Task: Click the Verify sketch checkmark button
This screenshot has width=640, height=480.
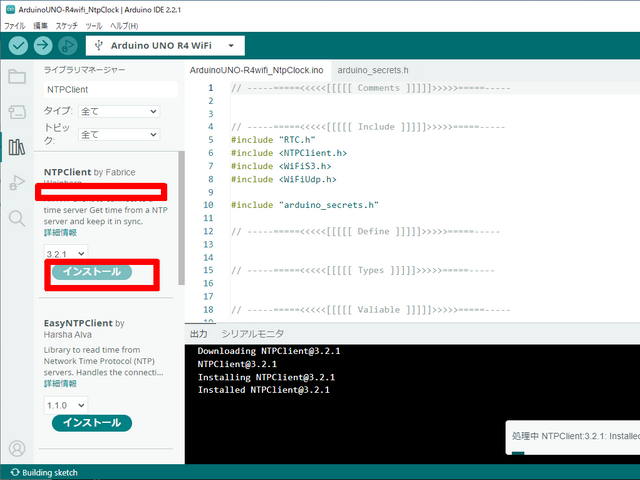Action: click(18, 45)
